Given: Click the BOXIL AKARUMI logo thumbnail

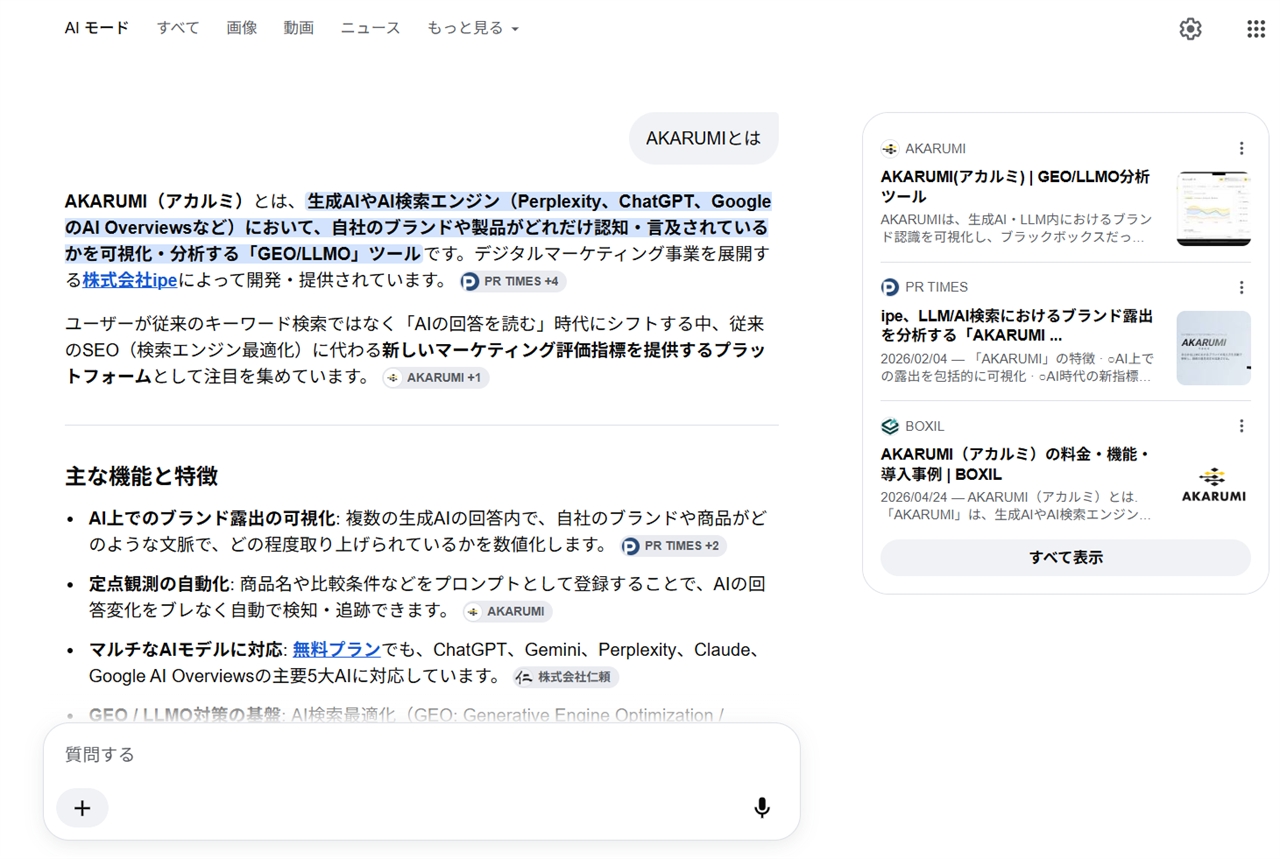Looking at the screenshot, I should pos(1213,485).
